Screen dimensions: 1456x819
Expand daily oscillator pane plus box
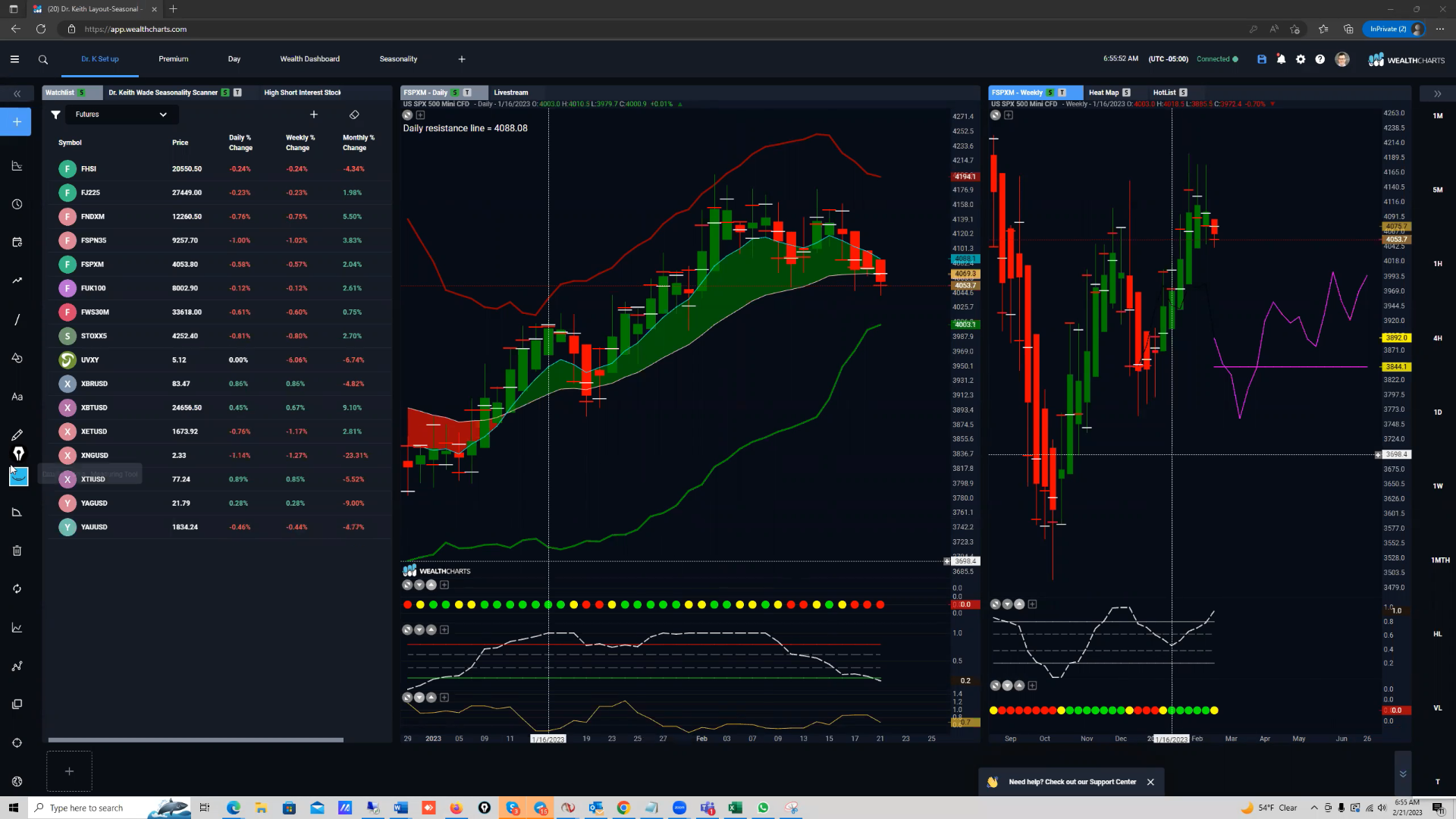coord(444,629)
